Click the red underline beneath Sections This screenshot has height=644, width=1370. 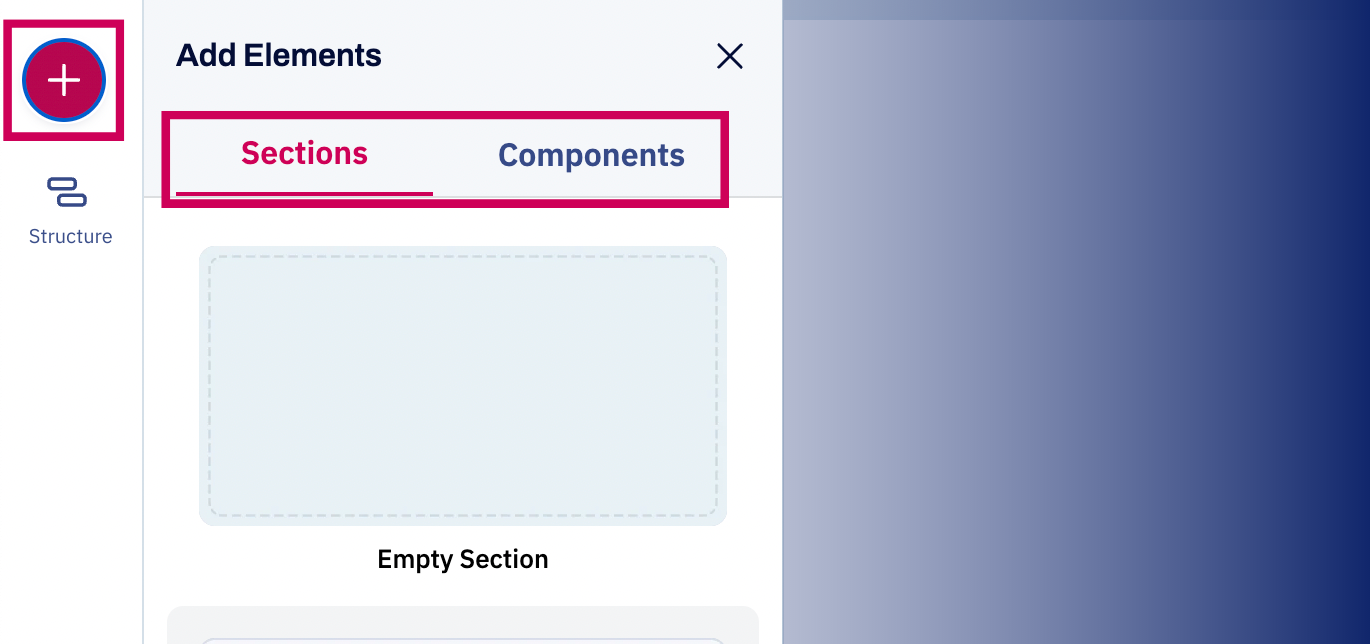click(304, 193)
